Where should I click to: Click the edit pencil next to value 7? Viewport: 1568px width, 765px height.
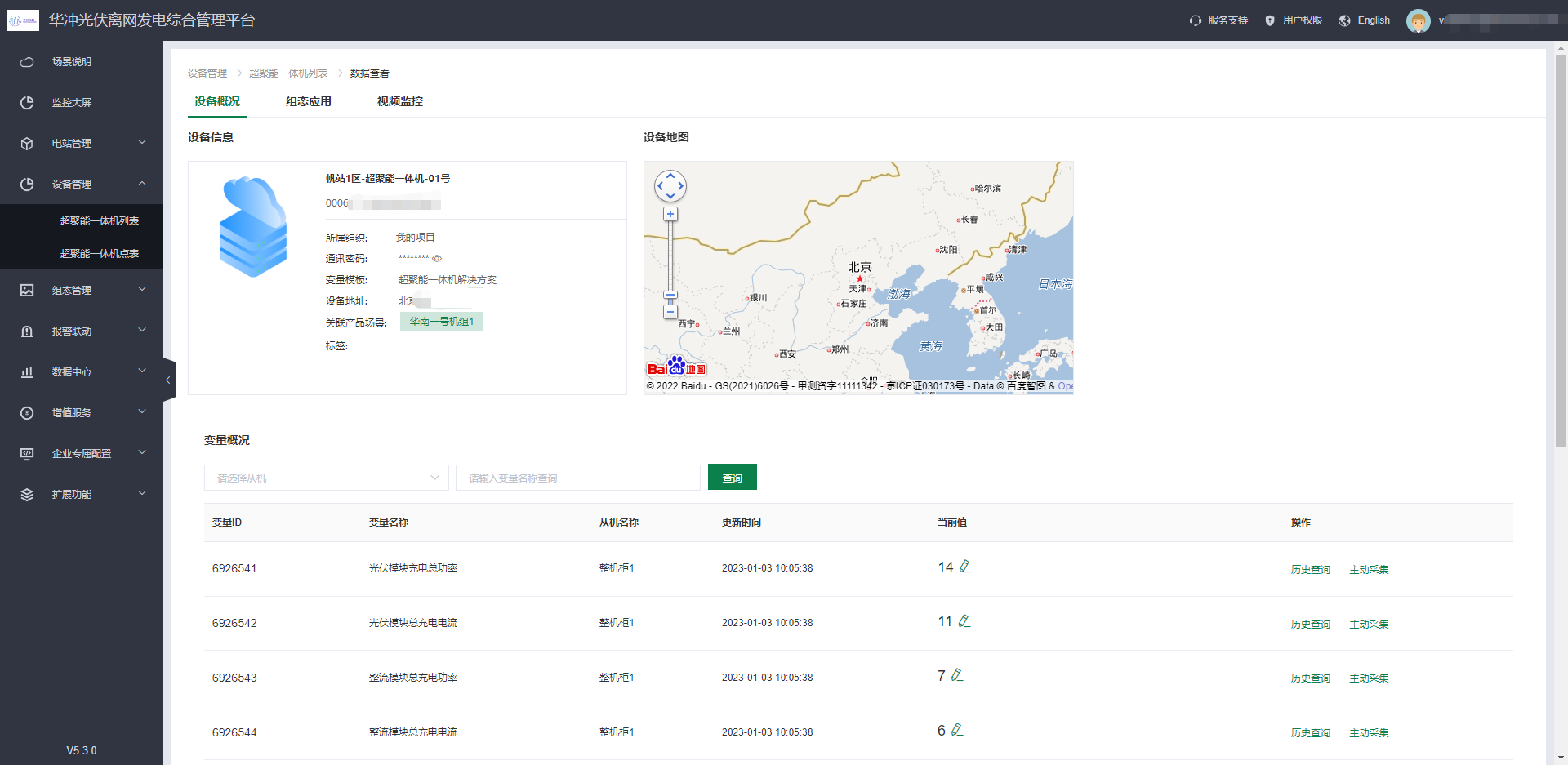[x=957, y=675]
